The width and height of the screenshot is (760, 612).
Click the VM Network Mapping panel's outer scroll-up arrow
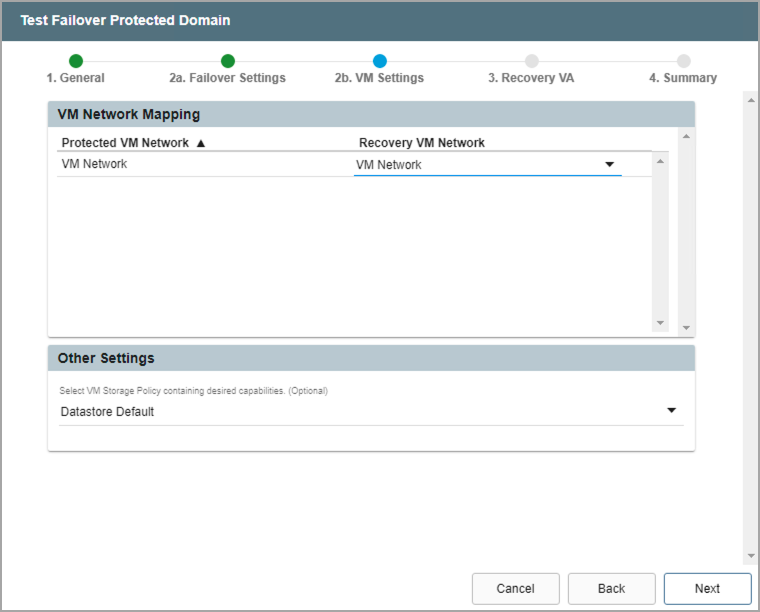coord(686,136)
